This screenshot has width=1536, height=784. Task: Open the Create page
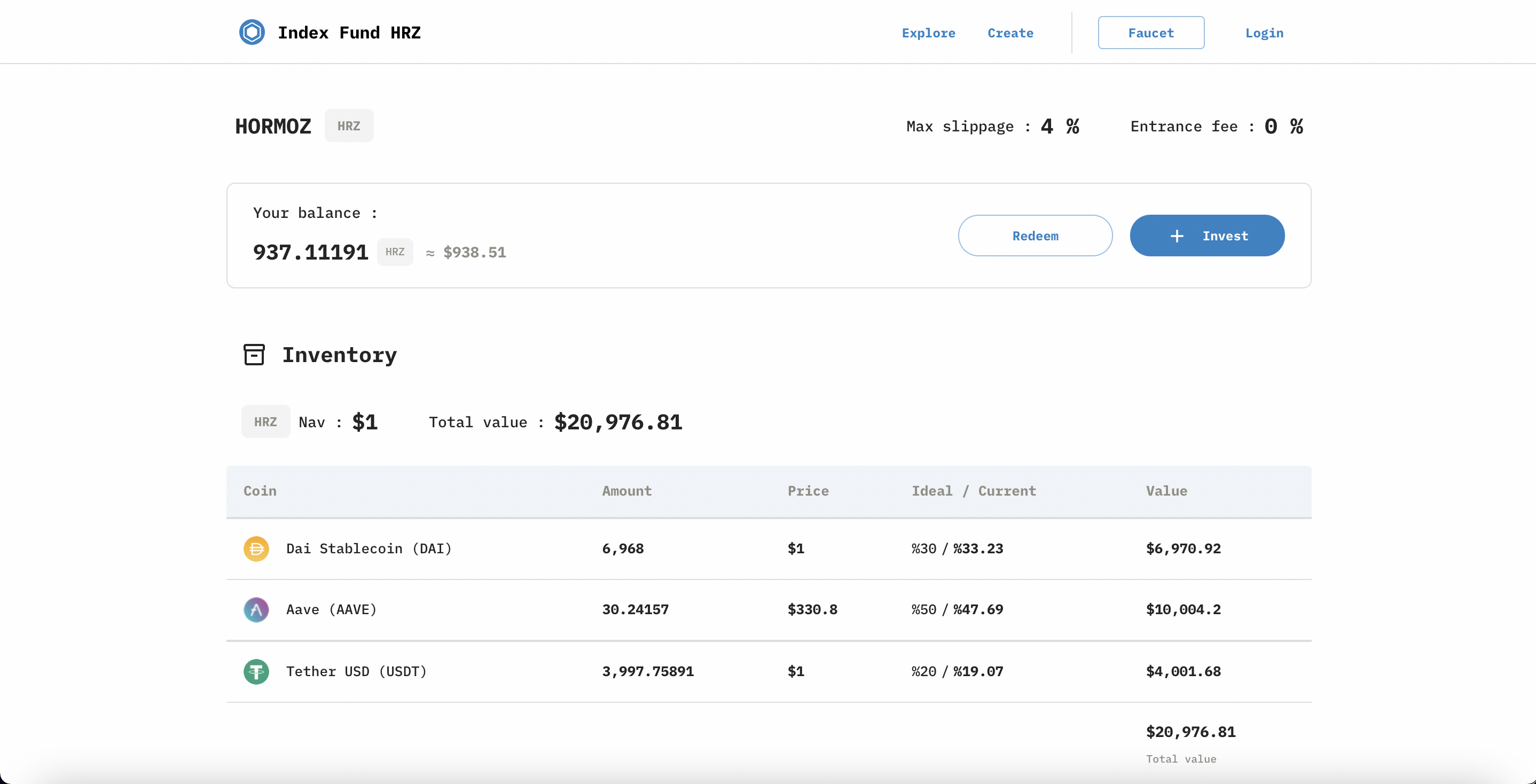pyautogui.click(x=1010, y=33)
